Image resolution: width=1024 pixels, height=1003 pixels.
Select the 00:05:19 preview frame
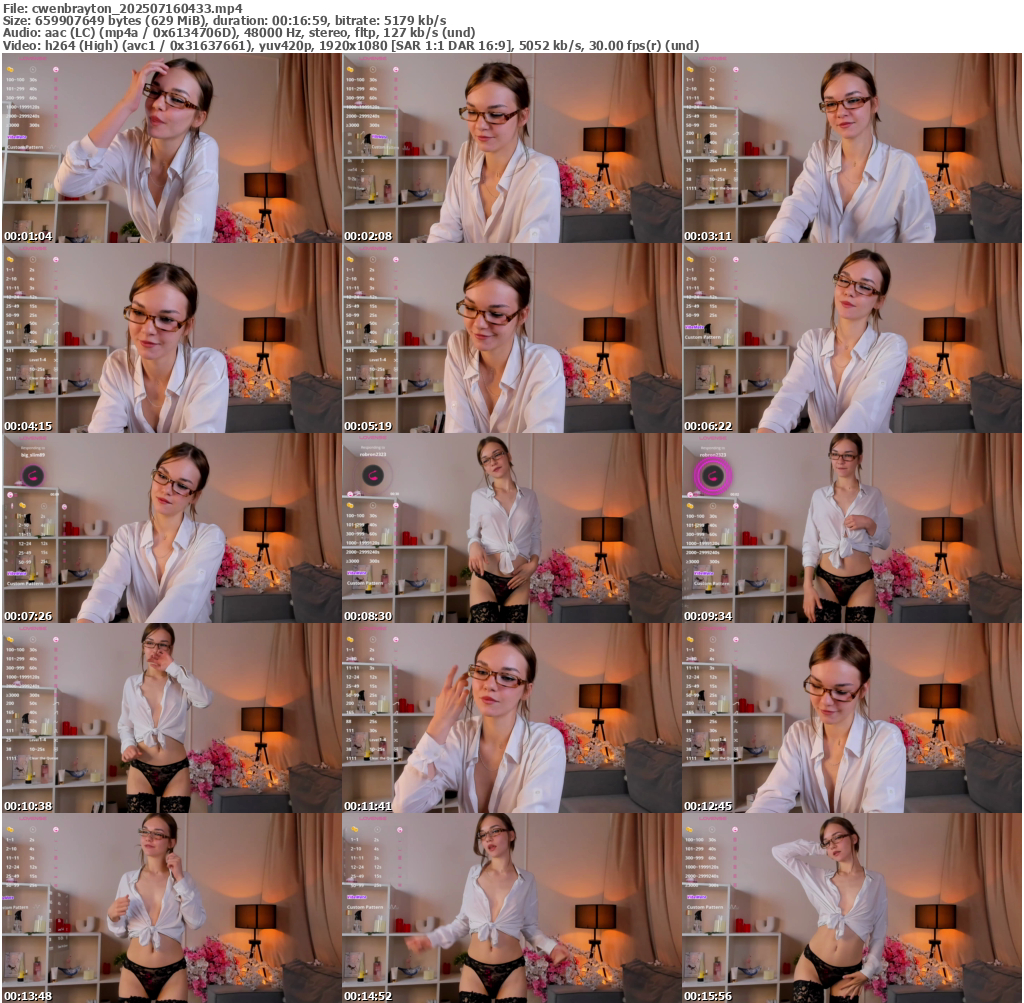(511, 338)
